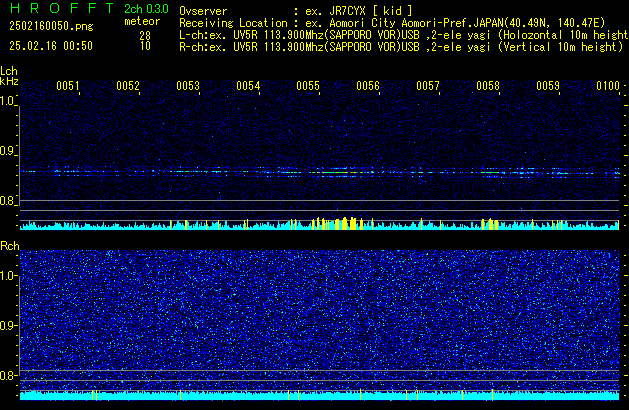Screen dimensions: 629x410
Task: Click the Rch 0.8 kHz axis label
Action: tap(7, 375)
